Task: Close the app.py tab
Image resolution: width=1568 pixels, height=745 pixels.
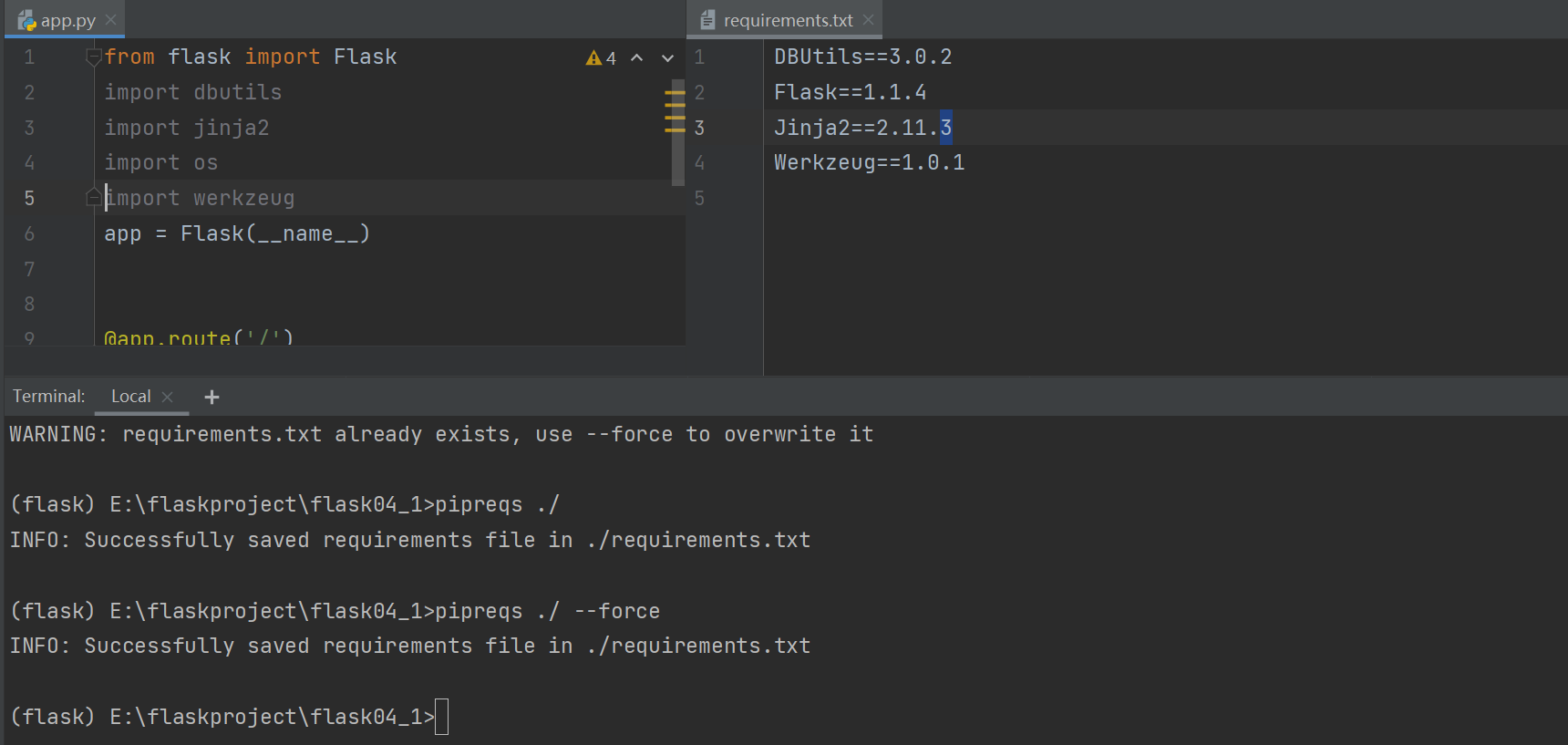Action: (x=110, y=20)
